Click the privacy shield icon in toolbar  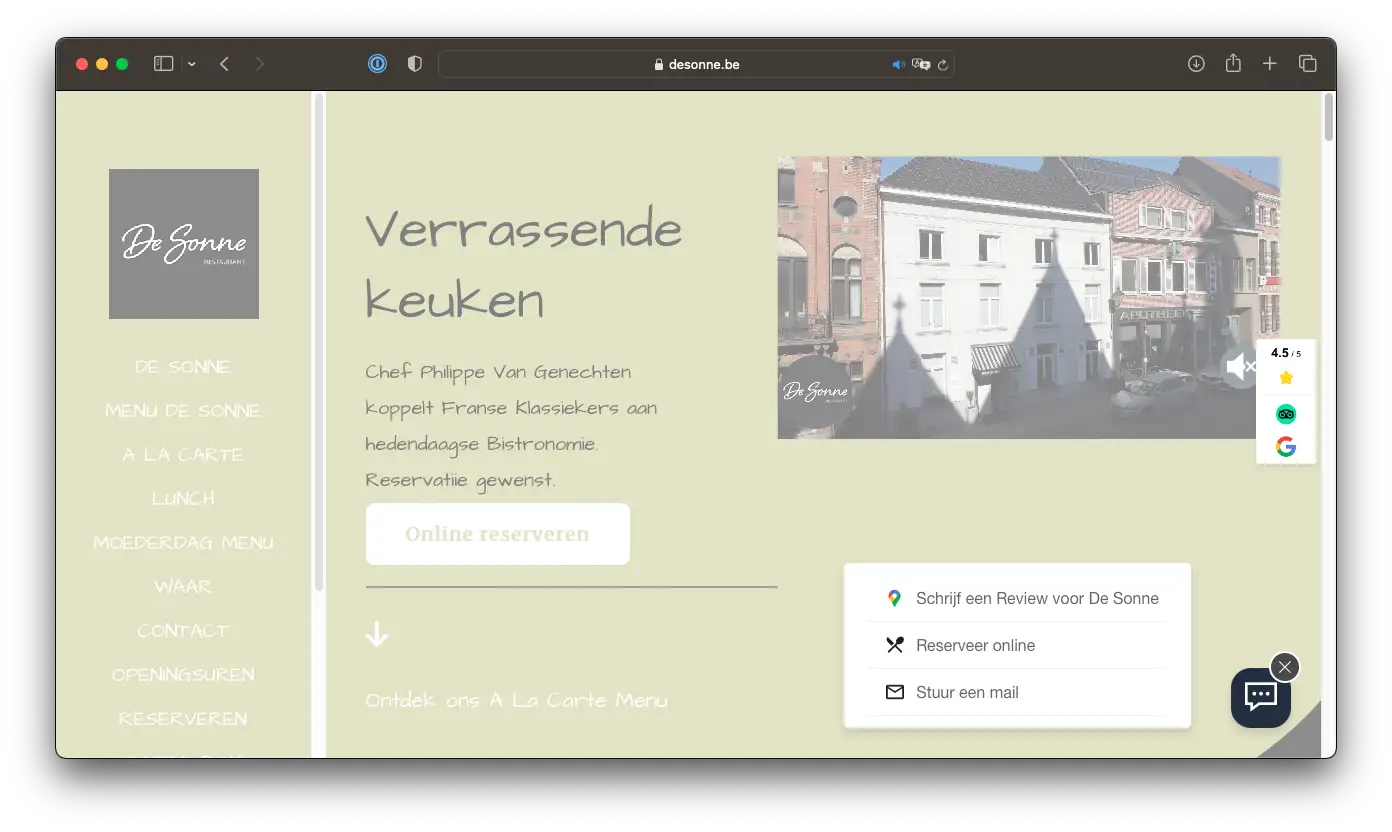point(415,64)
